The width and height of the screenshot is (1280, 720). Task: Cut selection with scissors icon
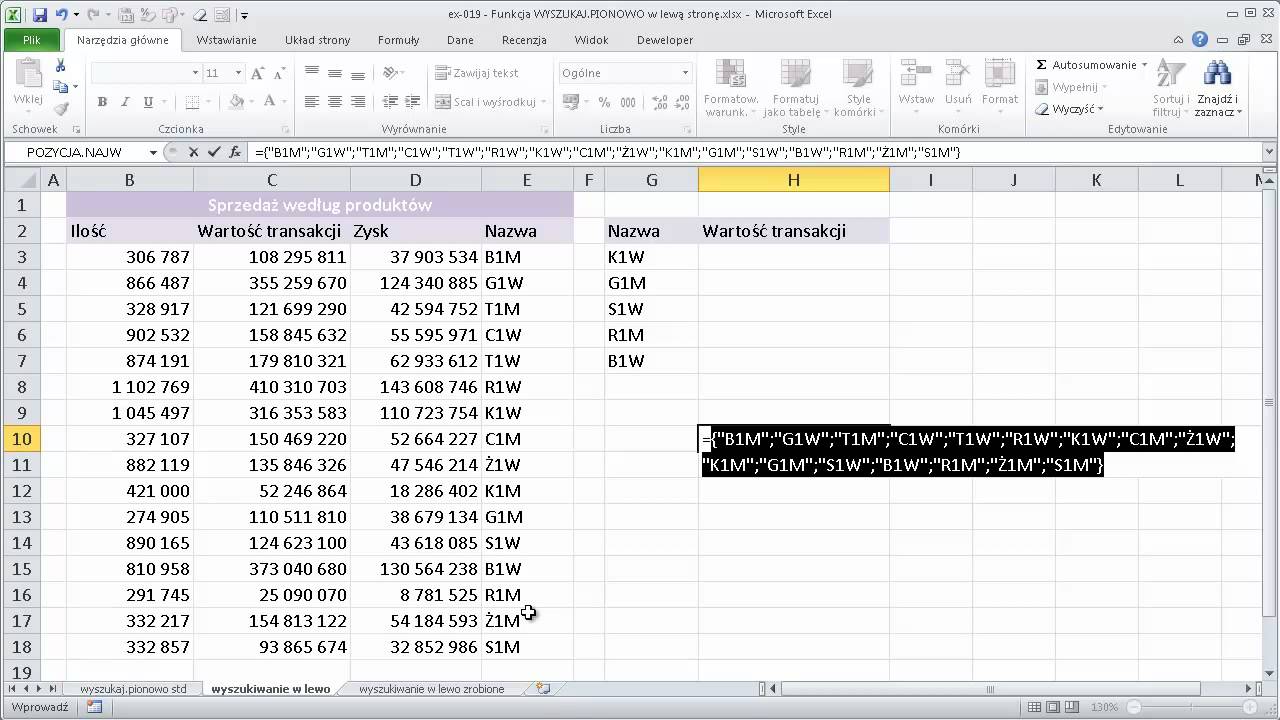tap(60, 65)
